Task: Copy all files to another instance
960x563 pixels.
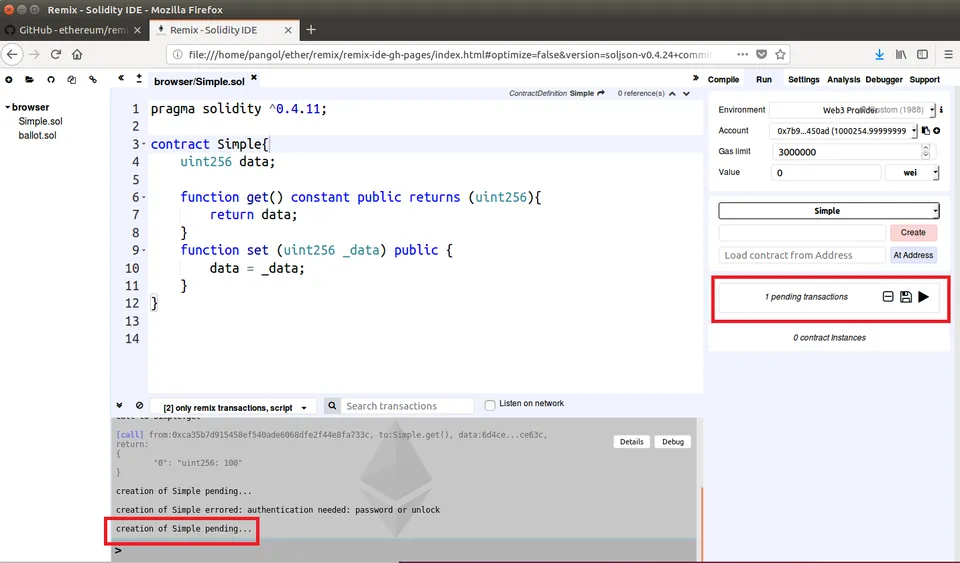Action: (72, 80)
